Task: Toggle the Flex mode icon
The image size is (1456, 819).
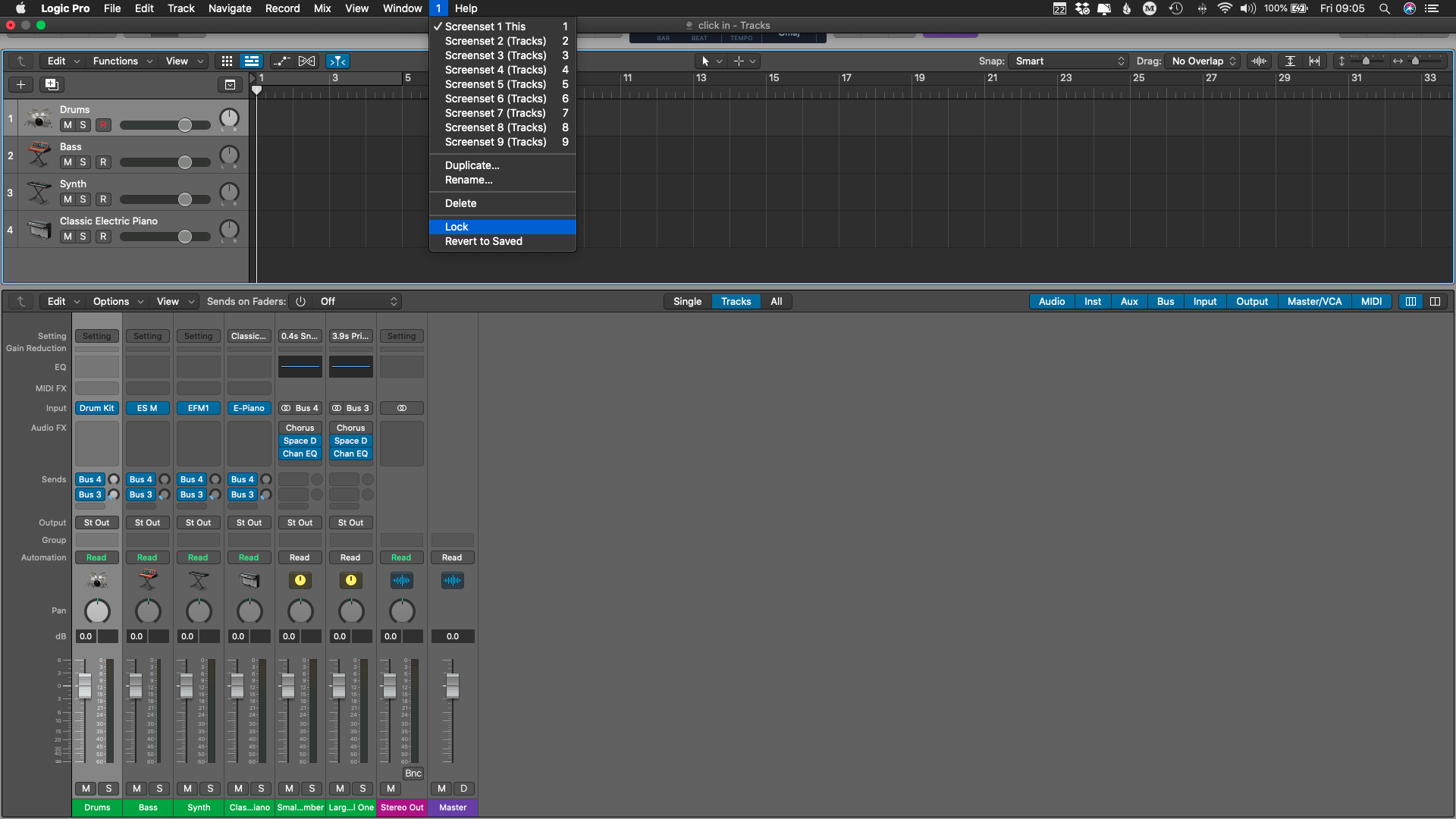Action: [306, 61]
